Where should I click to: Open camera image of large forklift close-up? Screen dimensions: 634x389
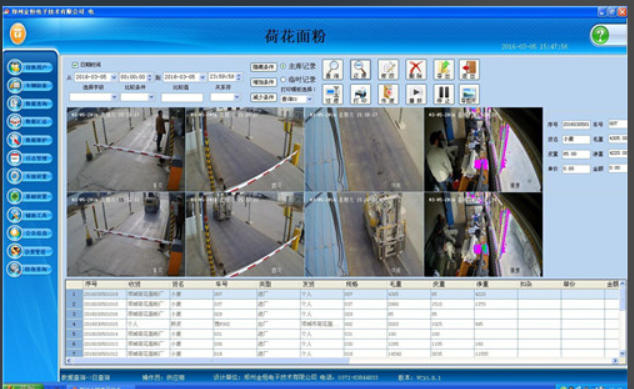[365, 234]
